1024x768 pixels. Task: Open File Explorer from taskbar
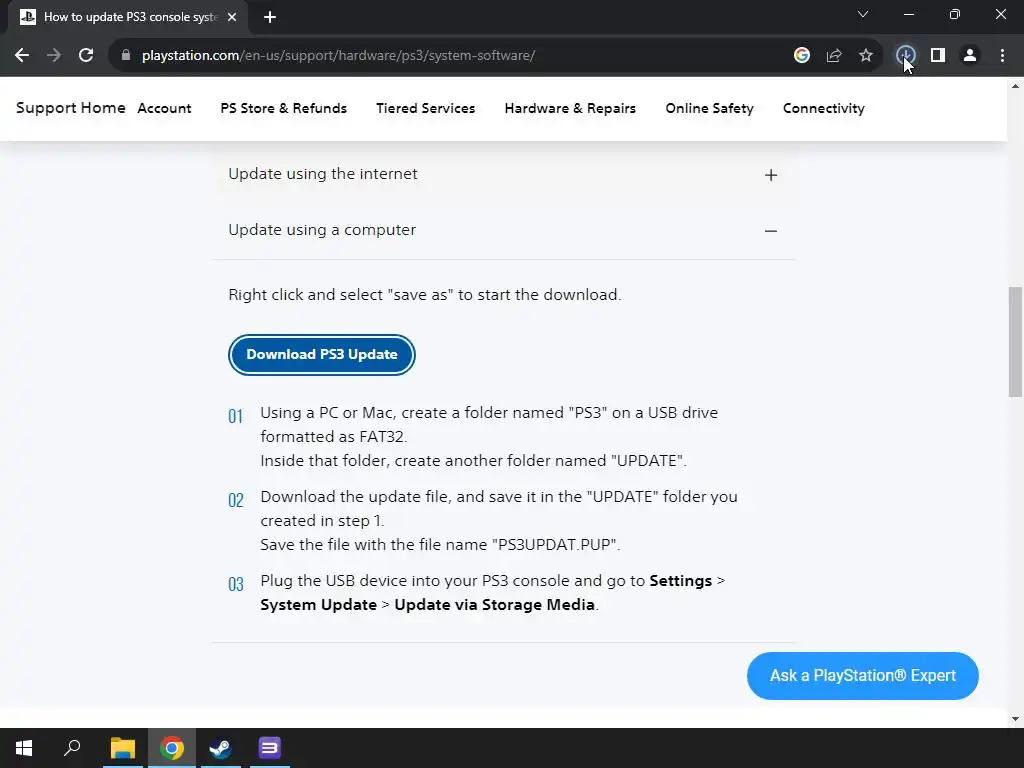(x=122, y=748)
